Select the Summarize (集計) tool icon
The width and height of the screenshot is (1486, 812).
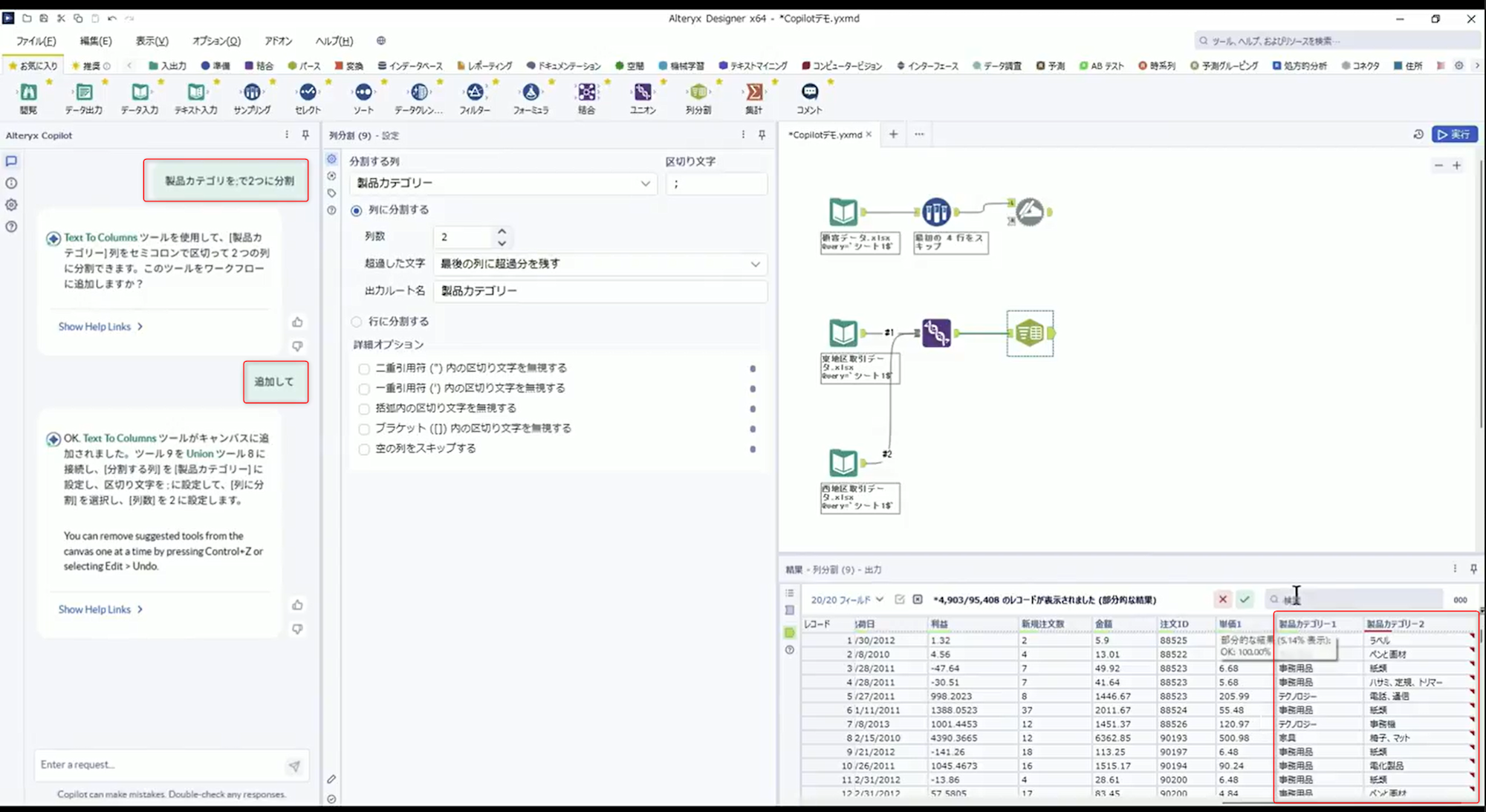pos(754,92)
